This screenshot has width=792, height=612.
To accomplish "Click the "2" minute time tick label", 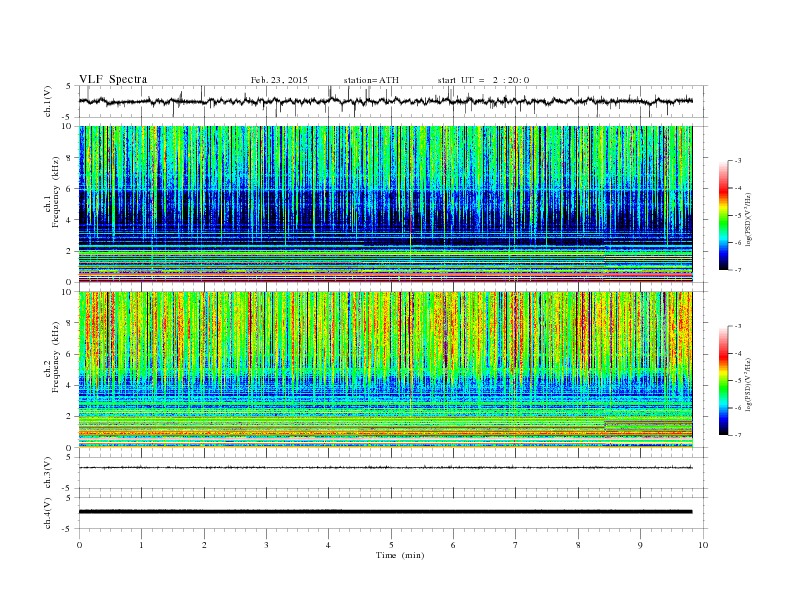I will (x=204, y=545).
